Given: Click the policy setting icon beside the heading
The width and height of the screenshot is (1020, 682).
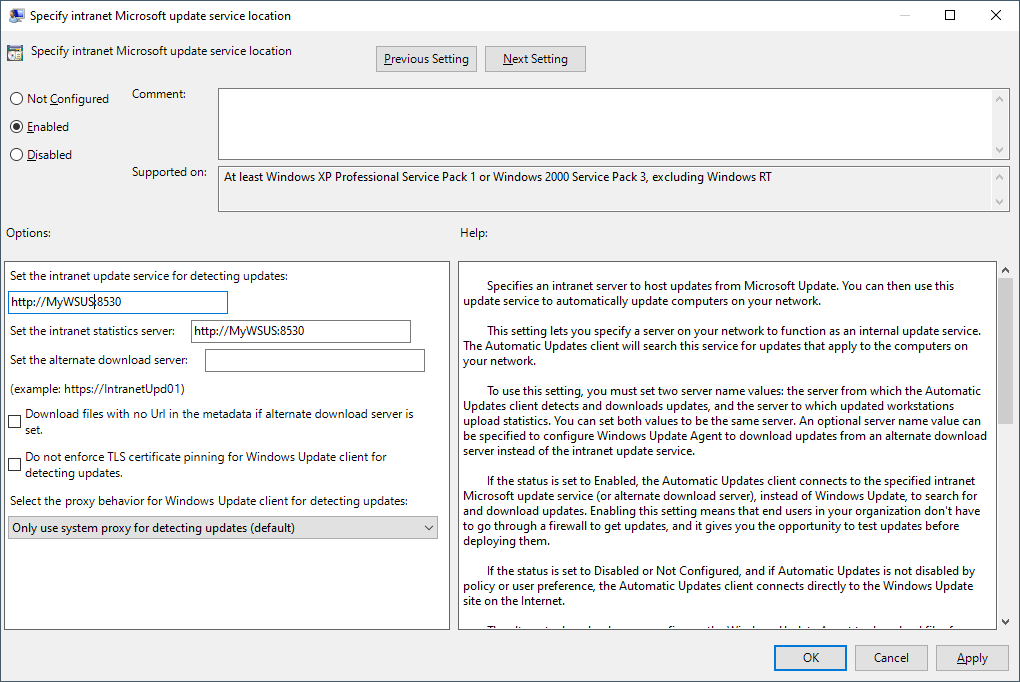Looking at the screenshot, I should 15,52.
